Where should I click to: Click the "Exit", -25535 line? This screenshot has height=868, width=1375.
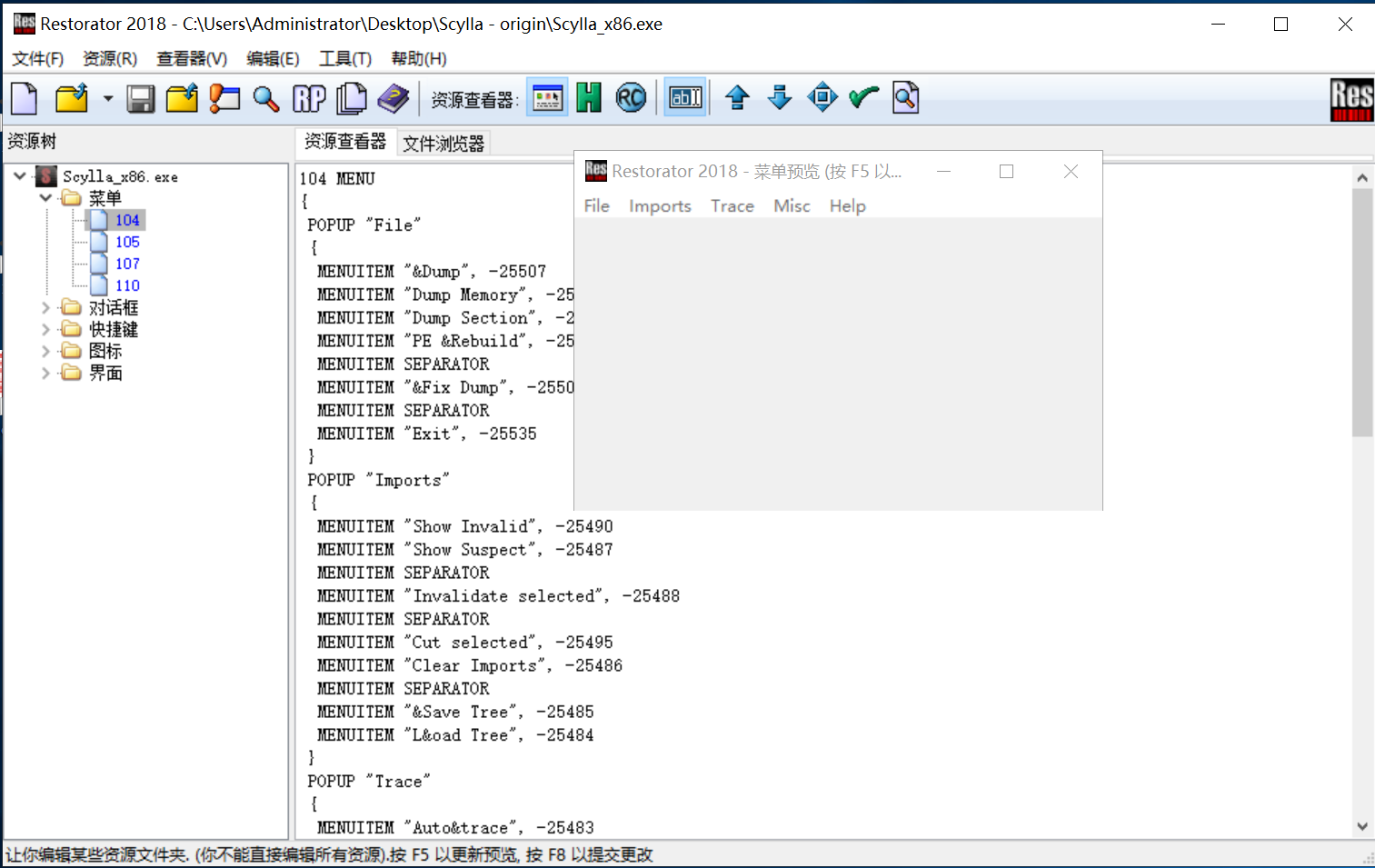tap(426, 434)
